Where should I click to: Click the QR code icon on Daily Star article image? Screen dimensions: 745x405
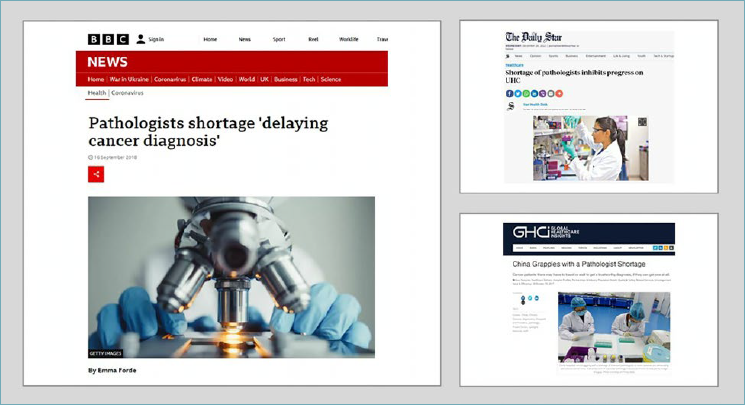click(642, 122)
